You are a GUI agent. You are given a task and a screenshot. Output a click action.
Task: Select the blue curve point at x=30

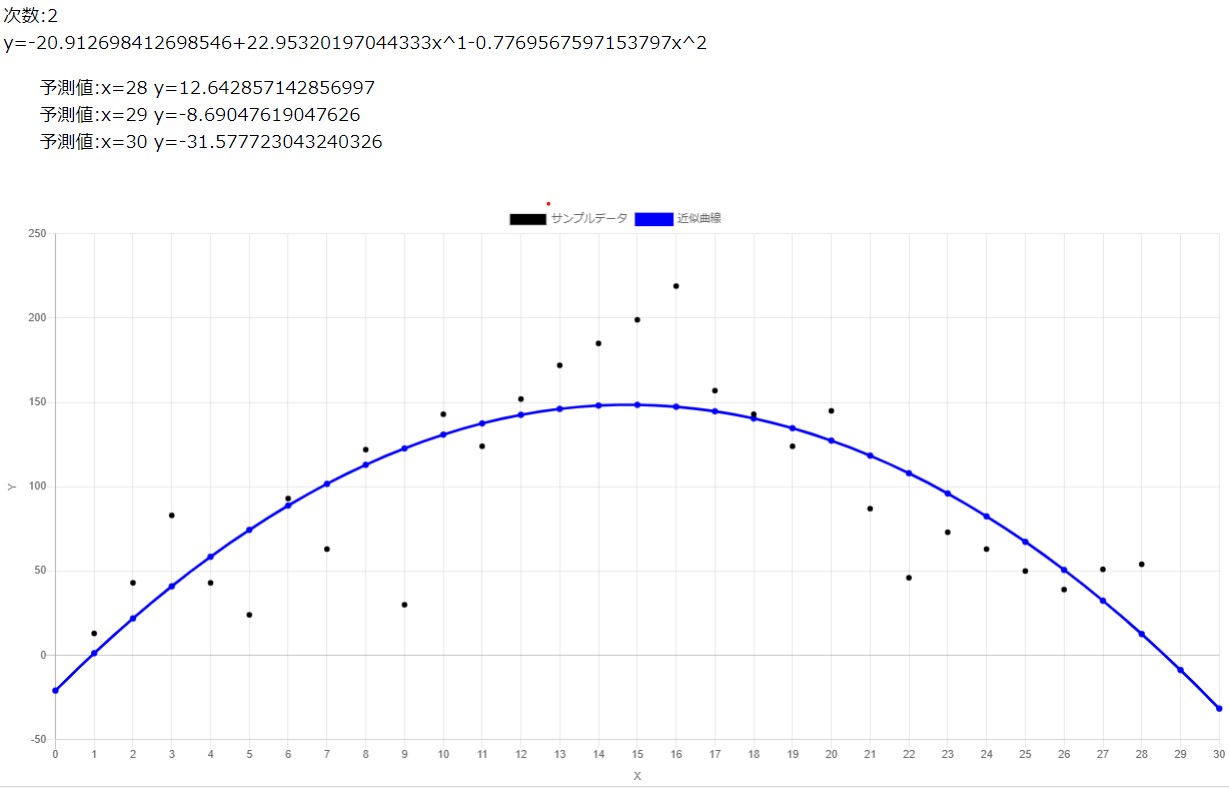[x=1218, y=708]
